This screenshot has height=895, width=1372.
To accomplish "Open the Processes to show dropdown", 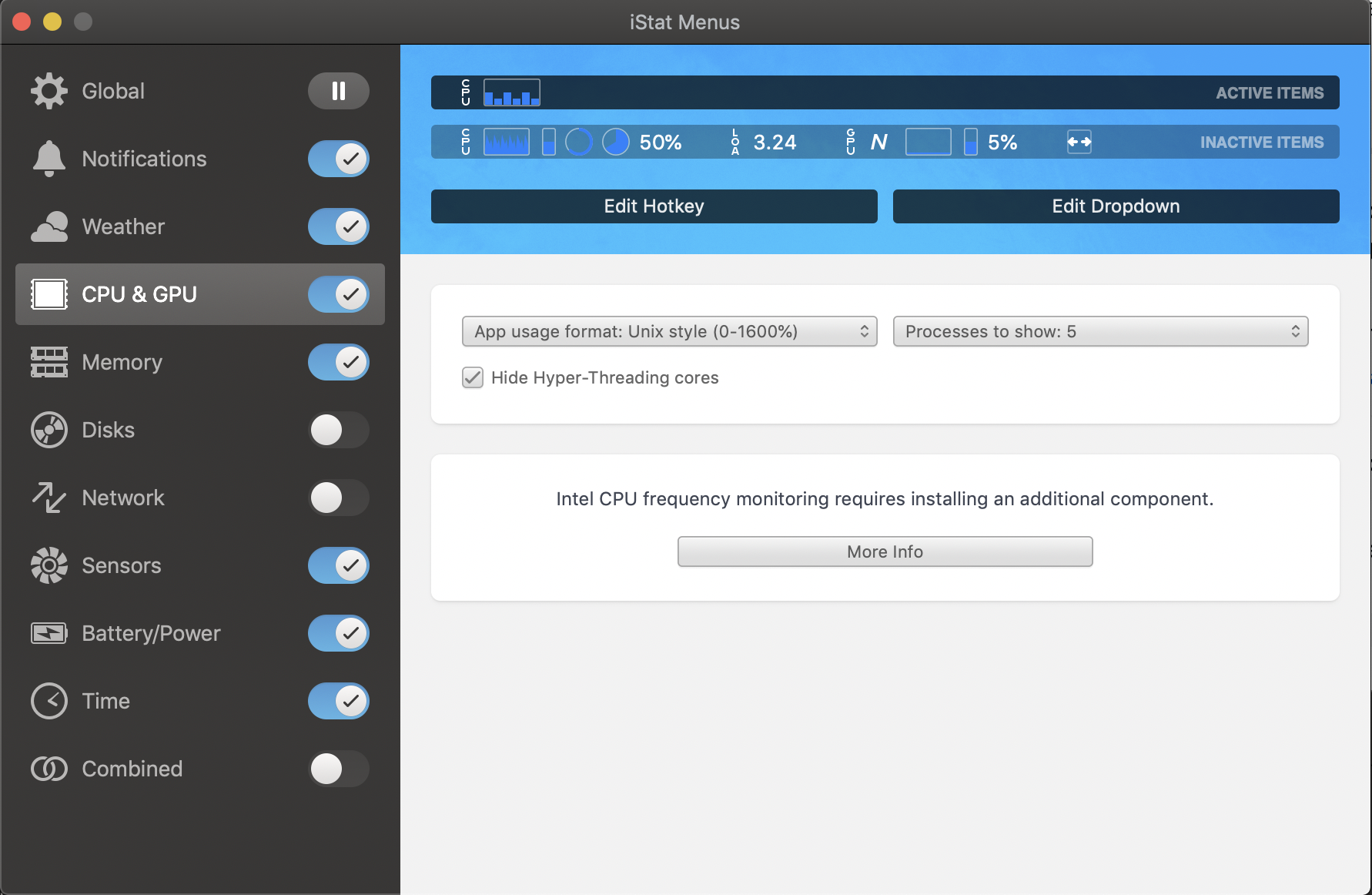I will (1100, 331).
